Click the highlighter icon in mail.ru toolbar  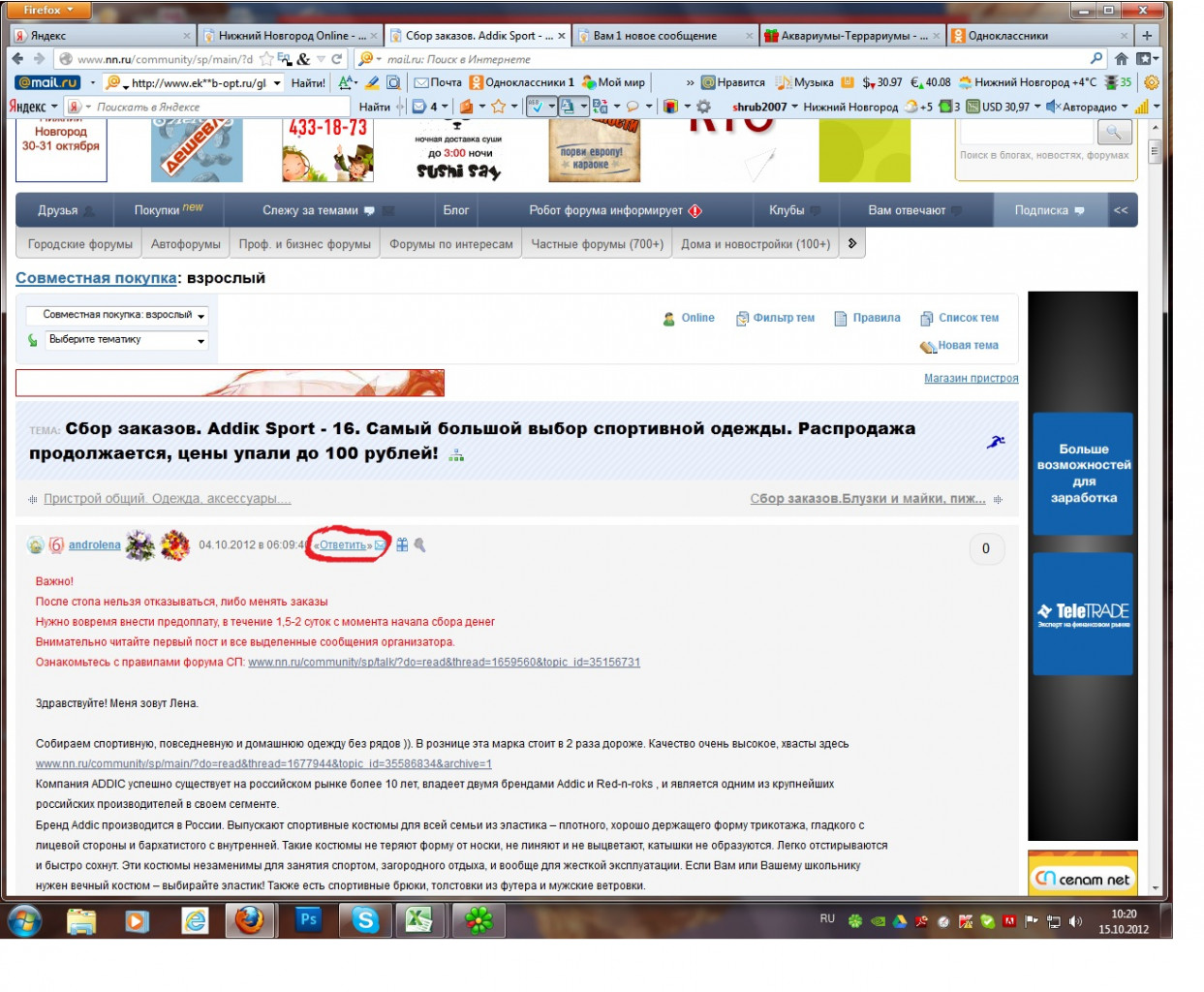(372, 82)
